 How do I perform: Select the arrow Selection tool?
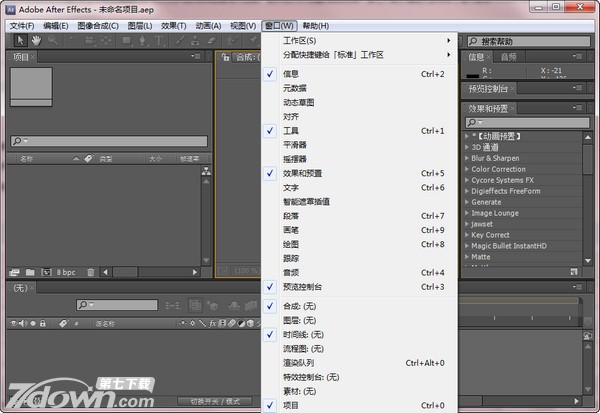[20, 41]
